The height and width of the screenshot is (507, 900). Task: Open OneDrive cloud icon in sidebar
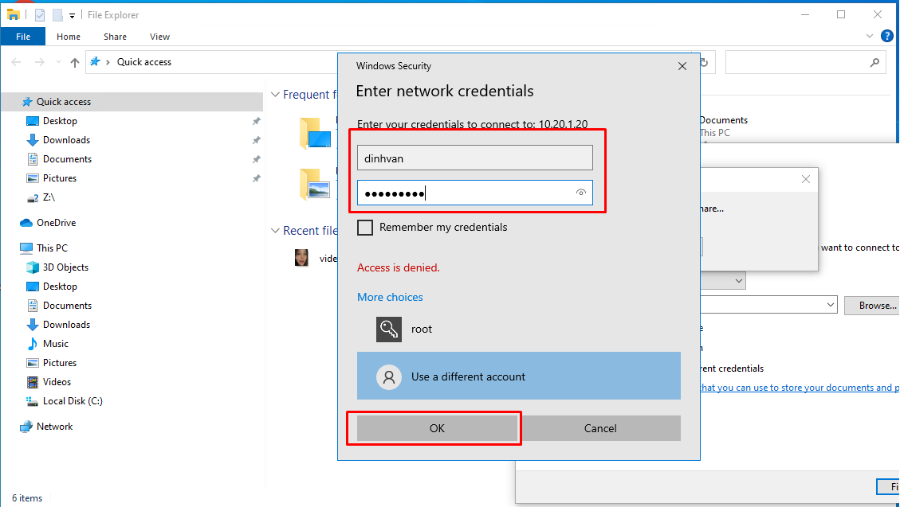point(26,223)
